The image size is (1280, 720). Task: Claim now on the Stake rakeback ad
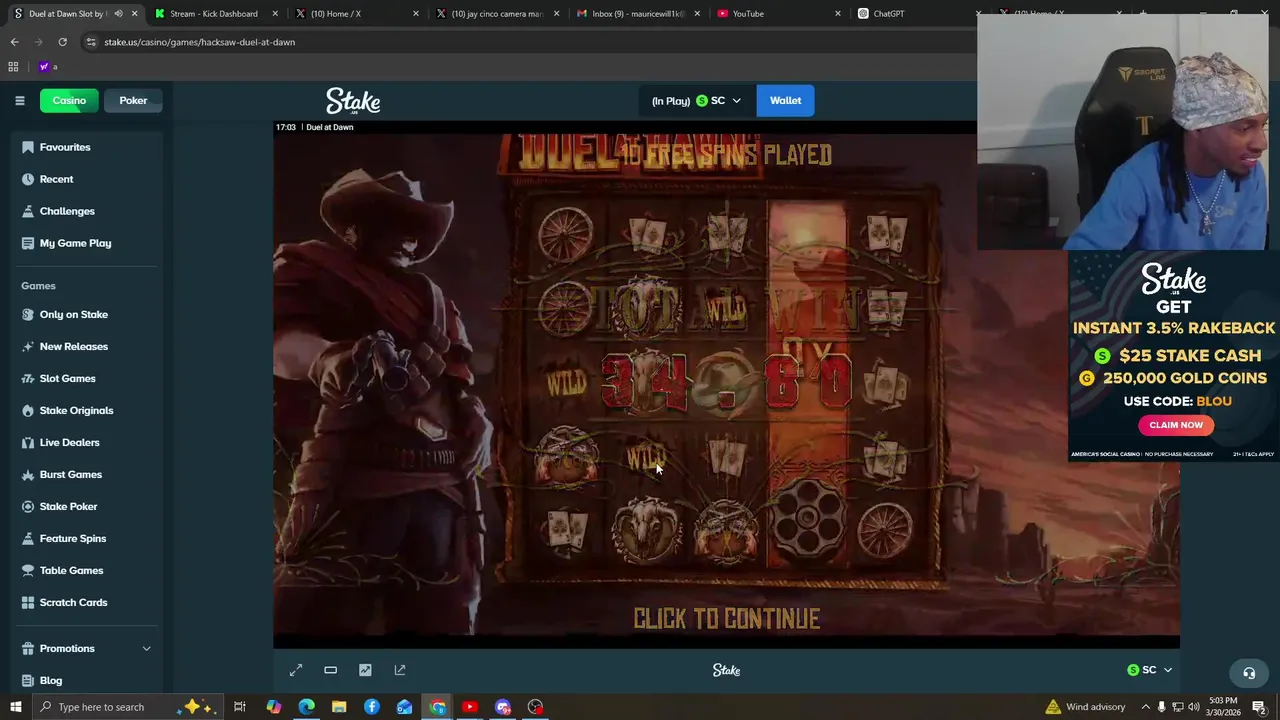tap(1176, 425)
